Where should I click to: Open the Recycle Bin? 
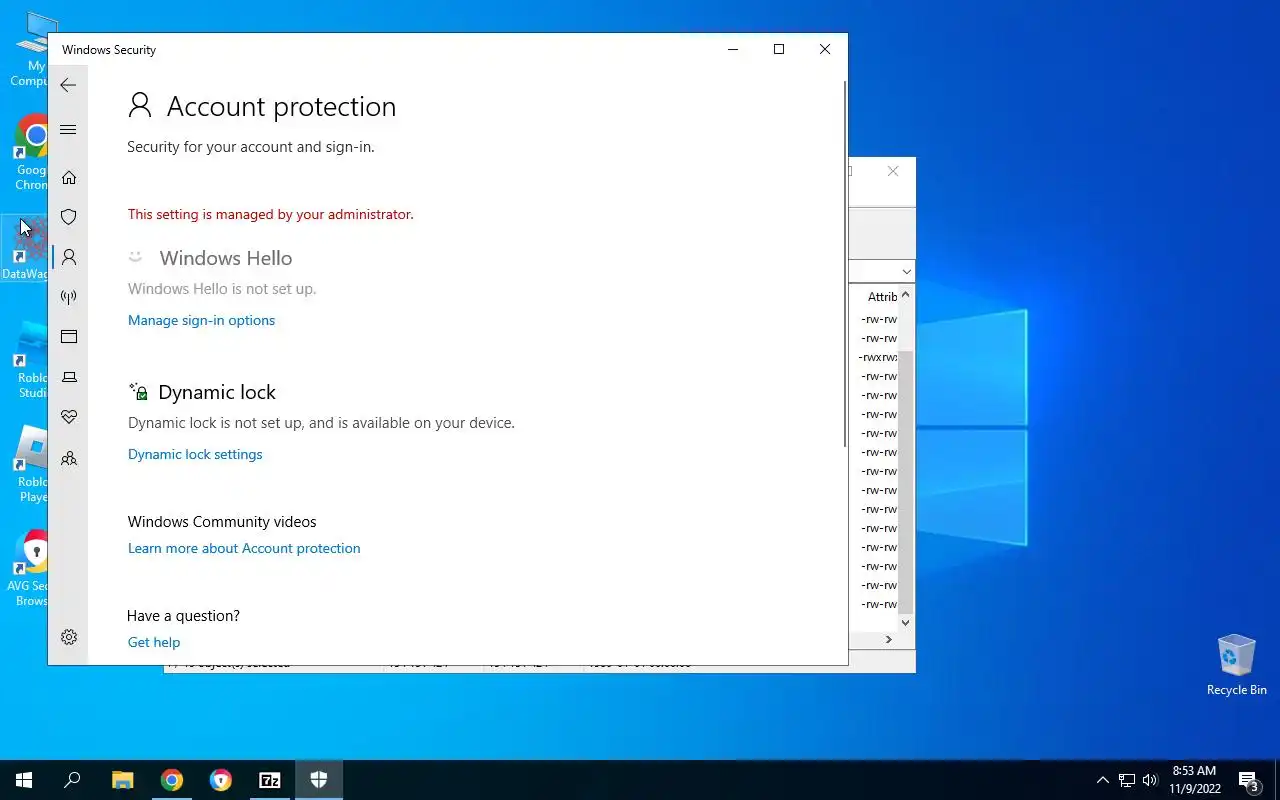click(x=1236, y=665)
